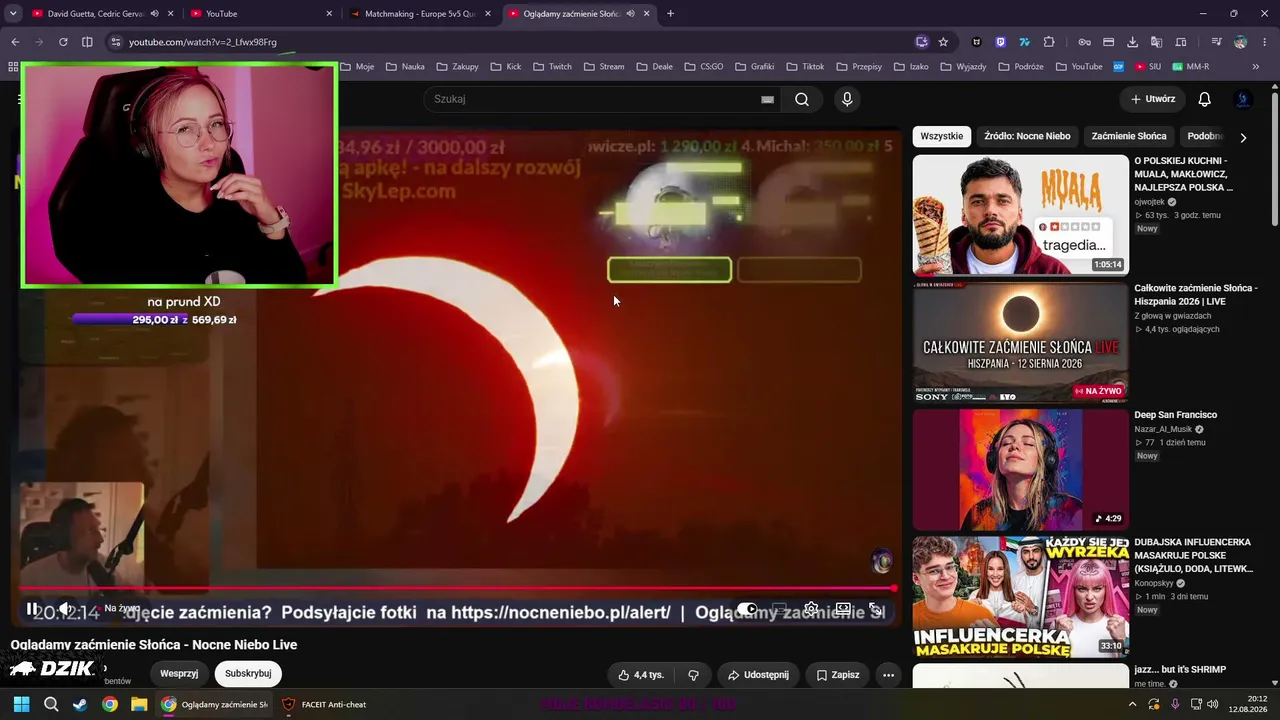Open the CS:GO bookmarks folder

704,67
